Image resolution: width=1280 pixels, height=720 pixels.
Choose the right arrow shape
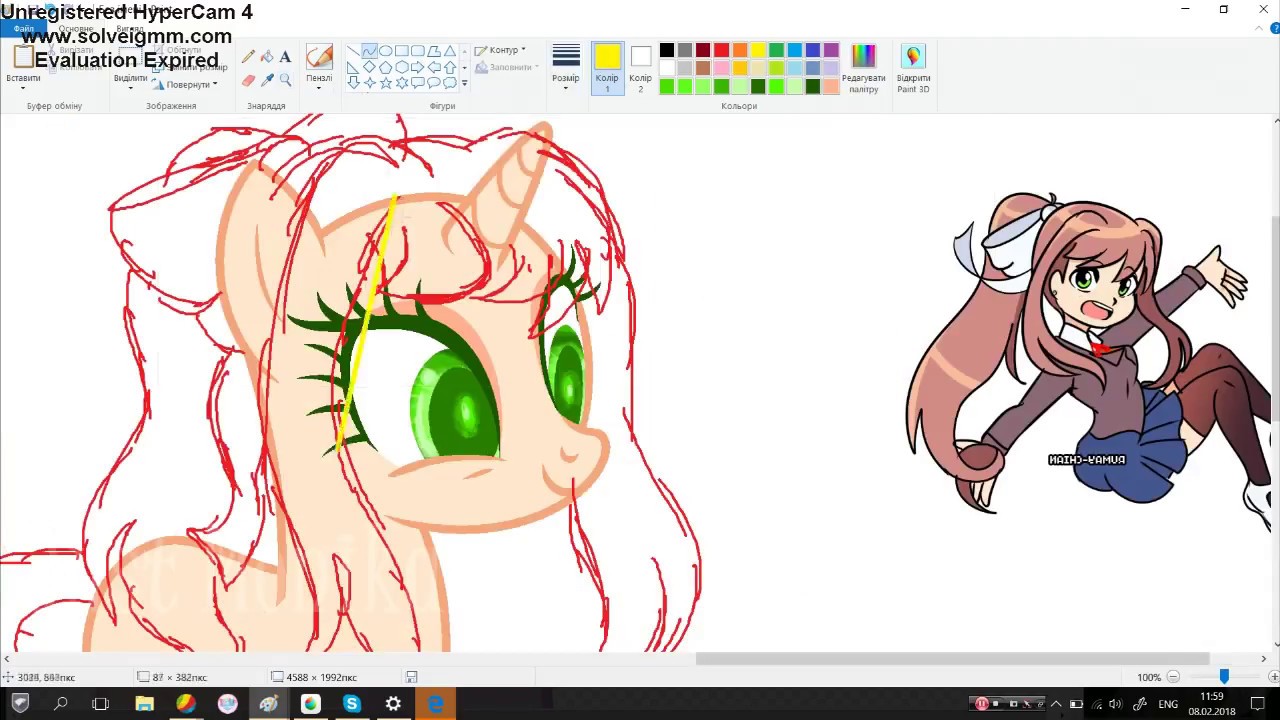[x=417, y=67]
